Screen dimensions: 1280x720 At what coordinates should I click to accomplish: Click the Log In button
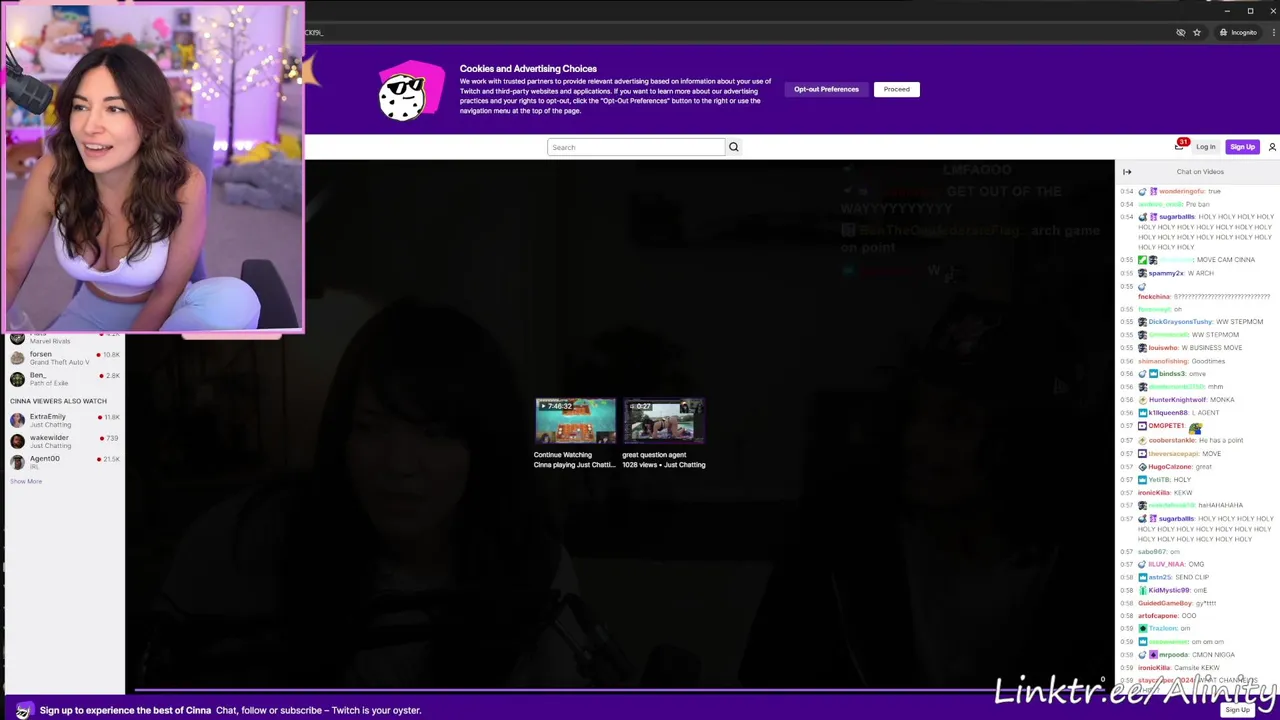[1205, 147]
